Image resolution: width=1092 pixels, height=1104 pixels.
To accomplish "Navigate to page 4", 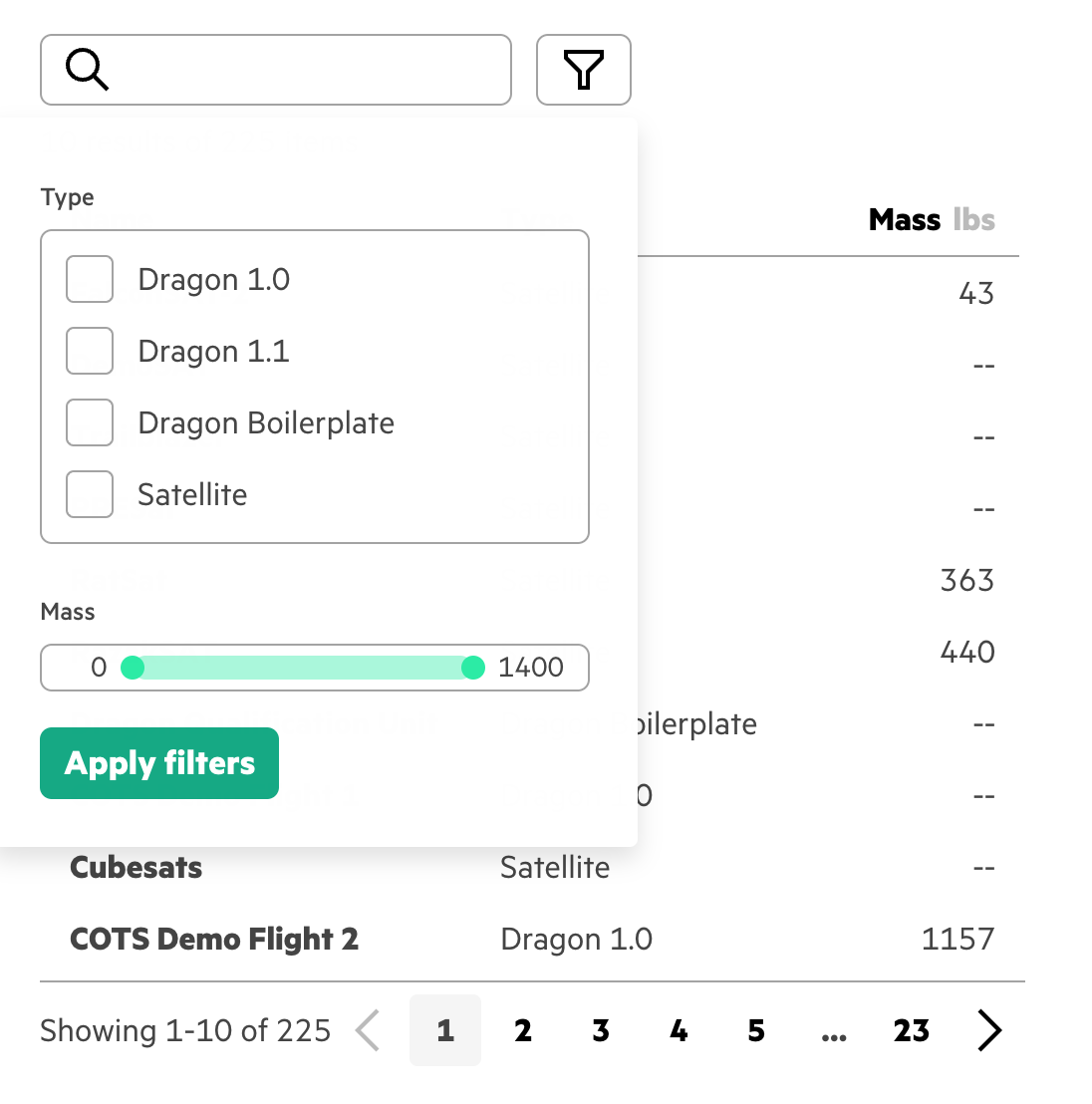I will coord(679,1030).
